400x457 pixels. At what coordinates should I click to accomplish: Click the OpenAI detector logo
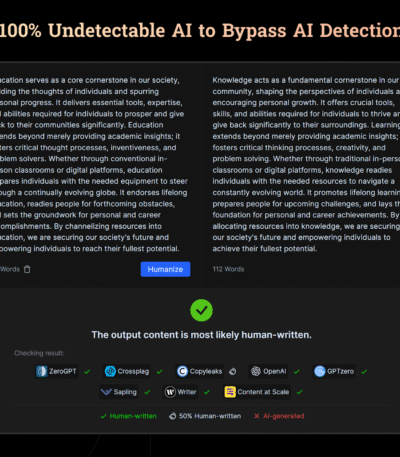click(x=256, y=371)
